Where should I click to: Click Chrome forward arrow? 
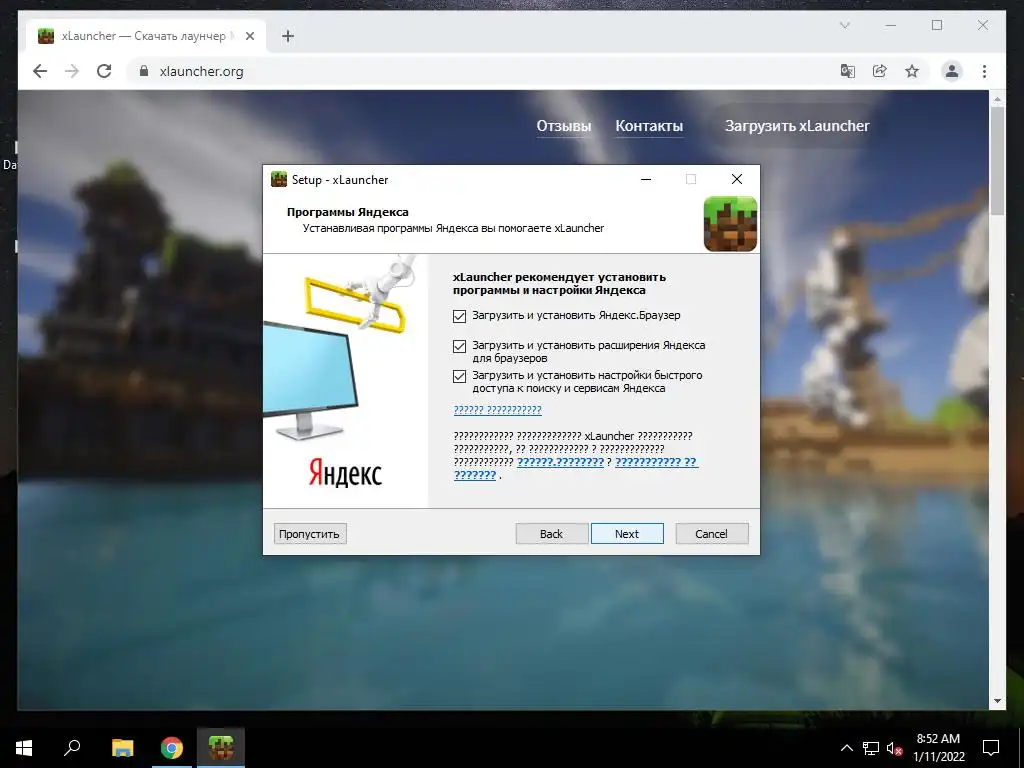click(x=72, y=71)
